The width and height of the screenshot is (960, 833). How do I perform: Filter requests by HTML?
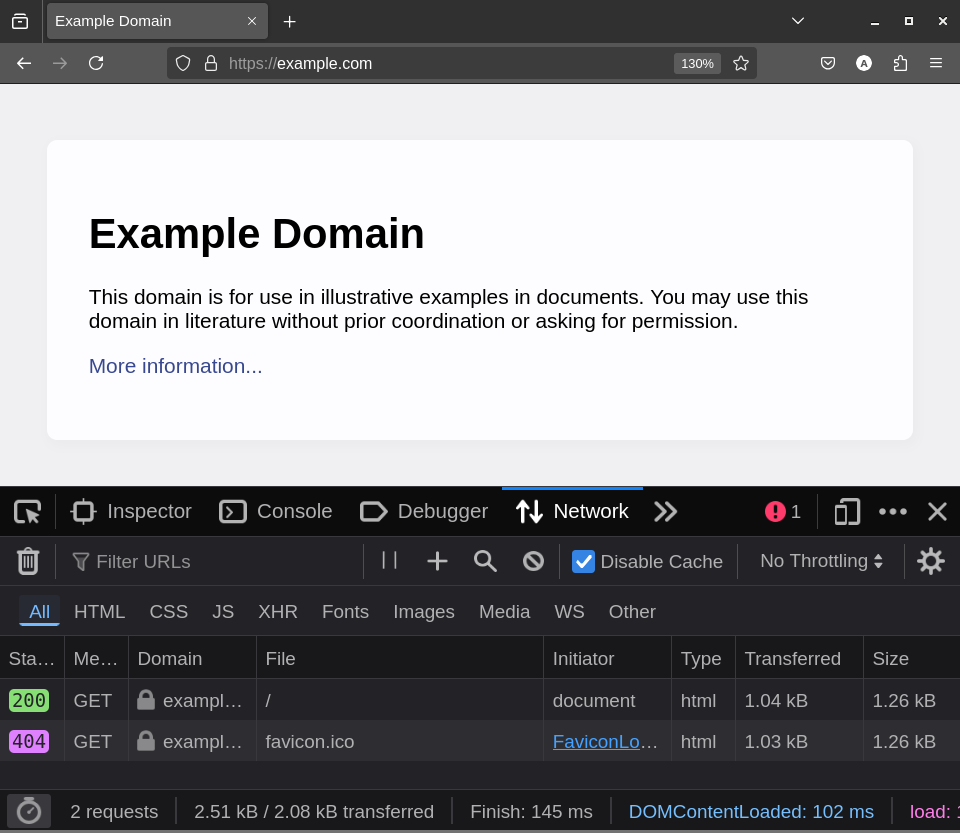click(99, 611)
